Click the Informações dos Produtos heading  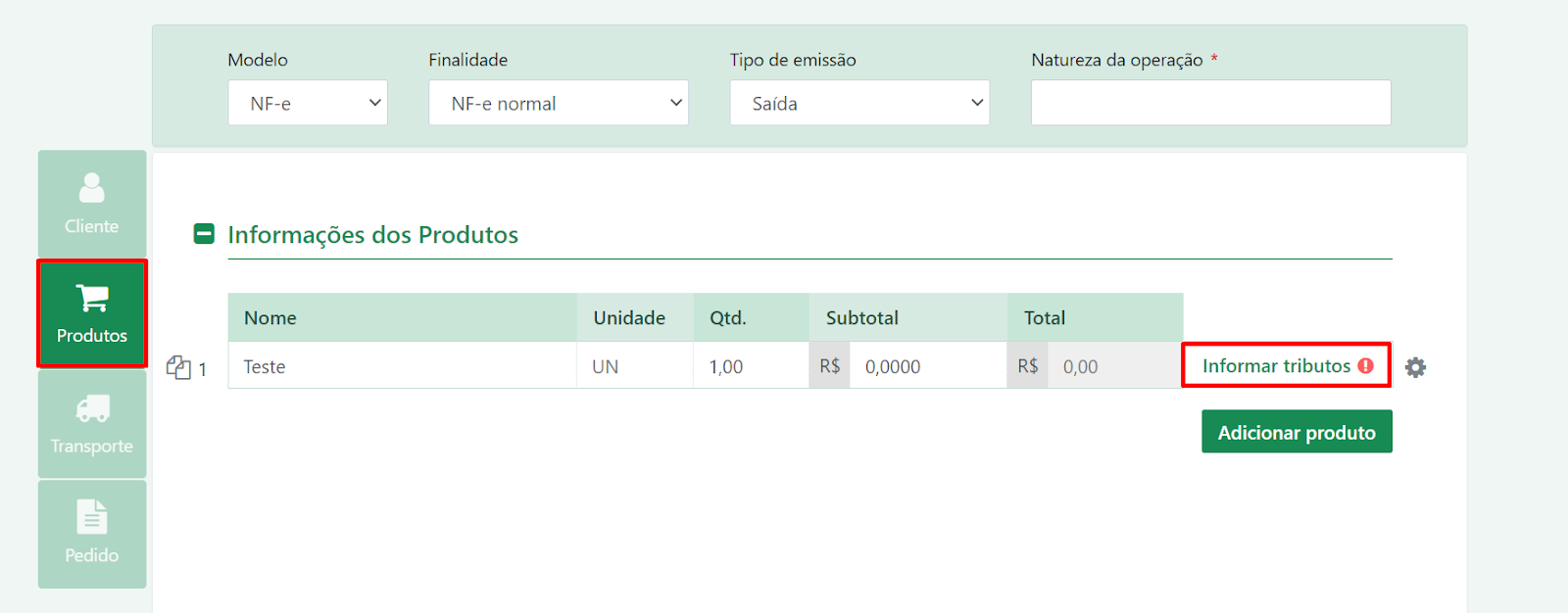(x=373, y=235)
